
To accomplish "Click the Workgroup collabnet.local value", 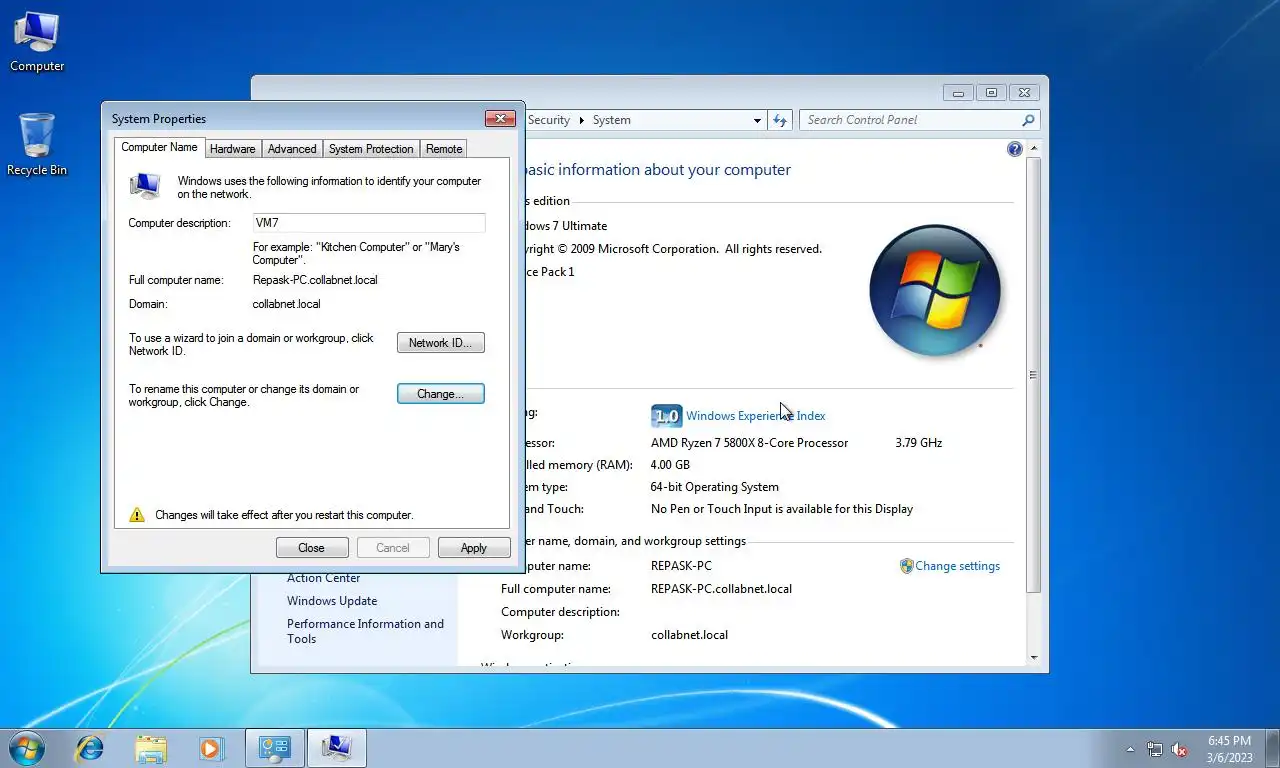I will (x=689, y=635).
